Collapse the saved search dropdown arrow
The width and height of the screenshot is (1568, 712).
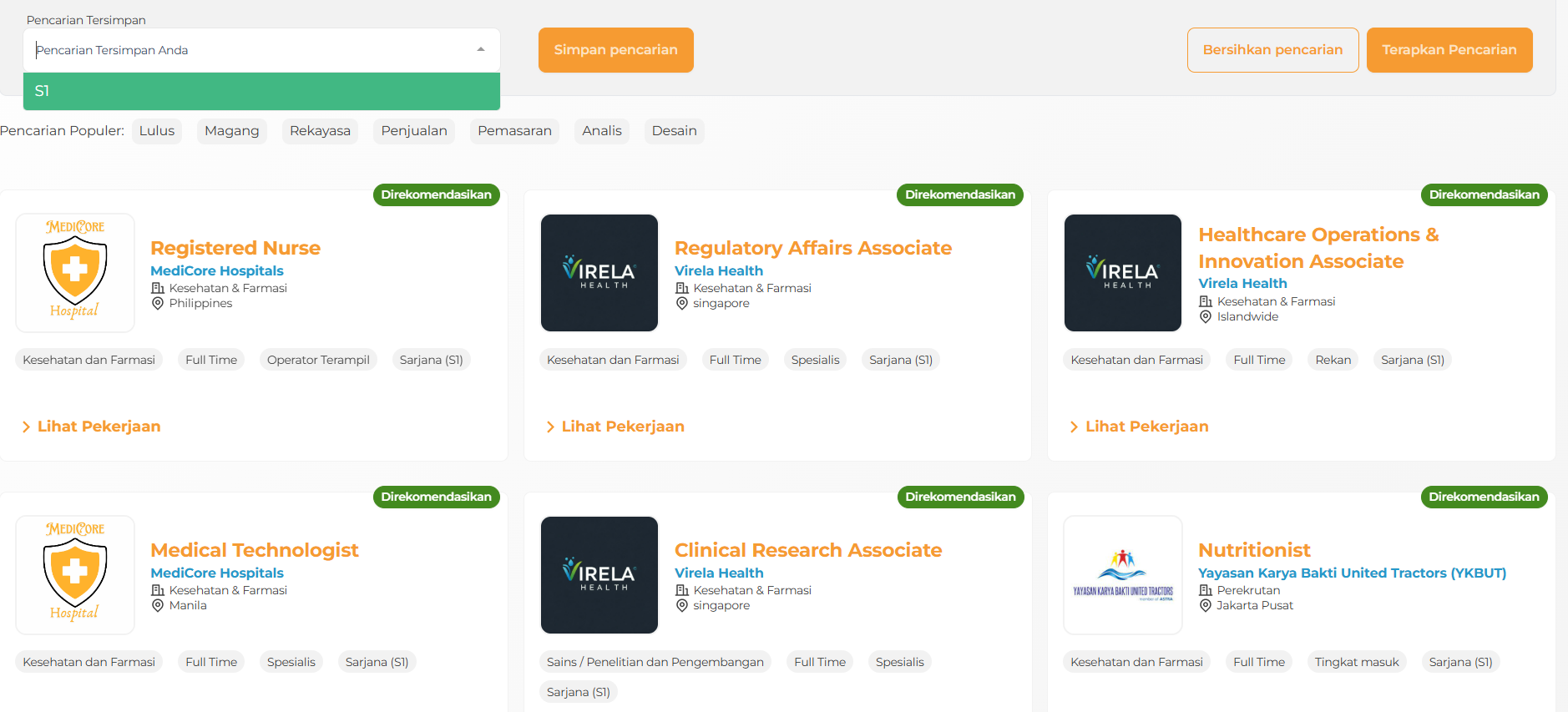(481, 50)
